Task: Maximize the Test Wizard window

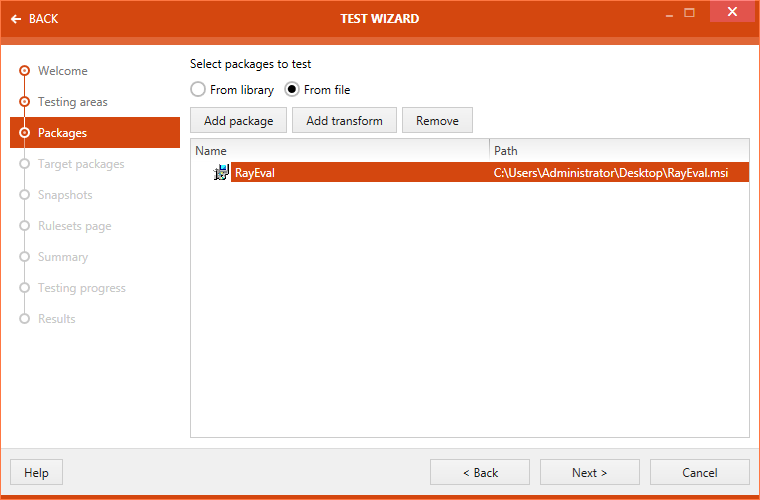Action: 689,13
